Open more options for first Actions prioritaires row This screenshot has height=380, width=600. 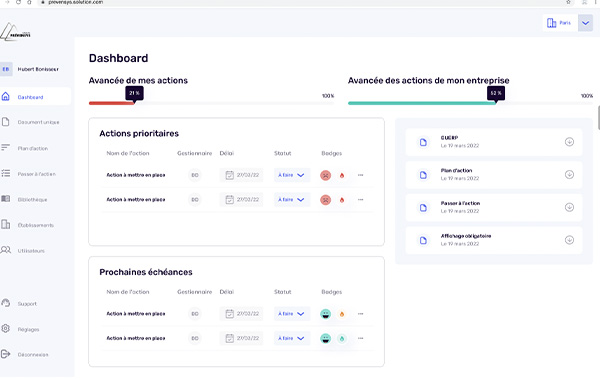(360, 175)
